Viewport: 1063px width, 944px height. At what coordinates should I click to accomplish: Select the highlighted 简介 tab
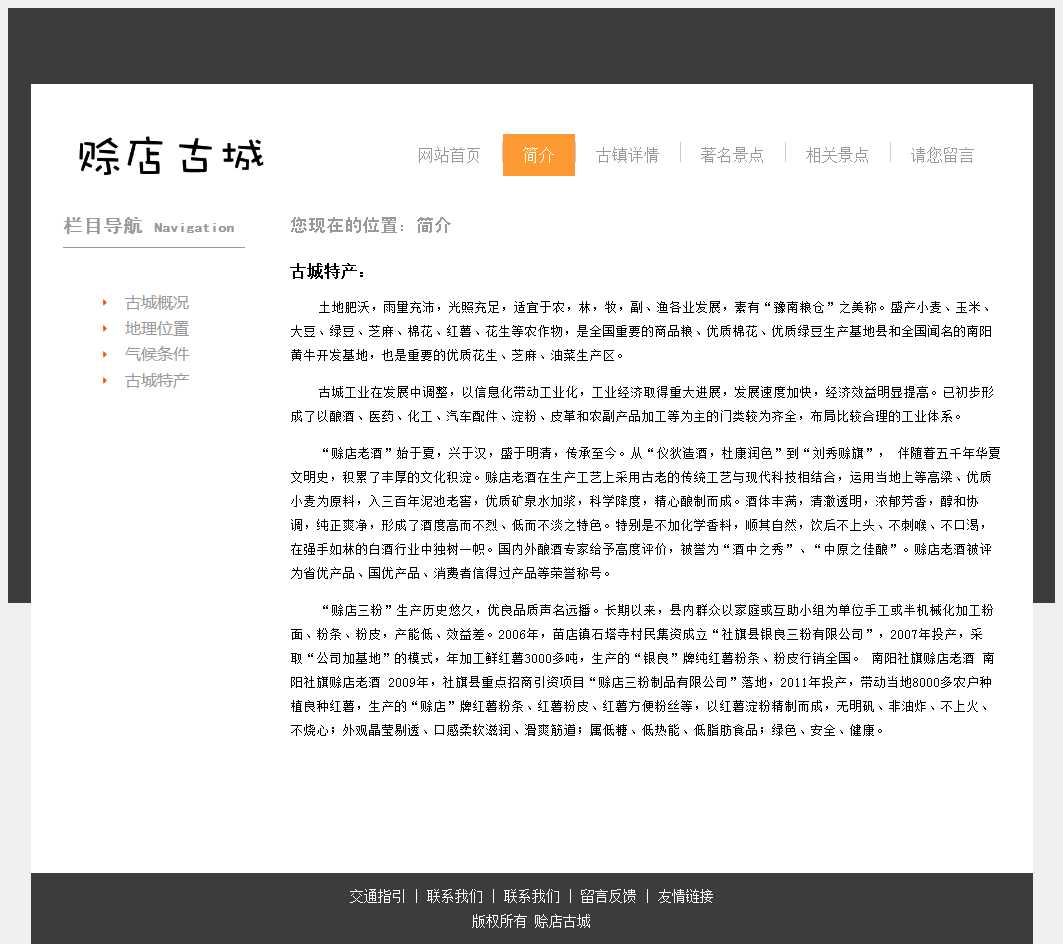tap(538, 155)
